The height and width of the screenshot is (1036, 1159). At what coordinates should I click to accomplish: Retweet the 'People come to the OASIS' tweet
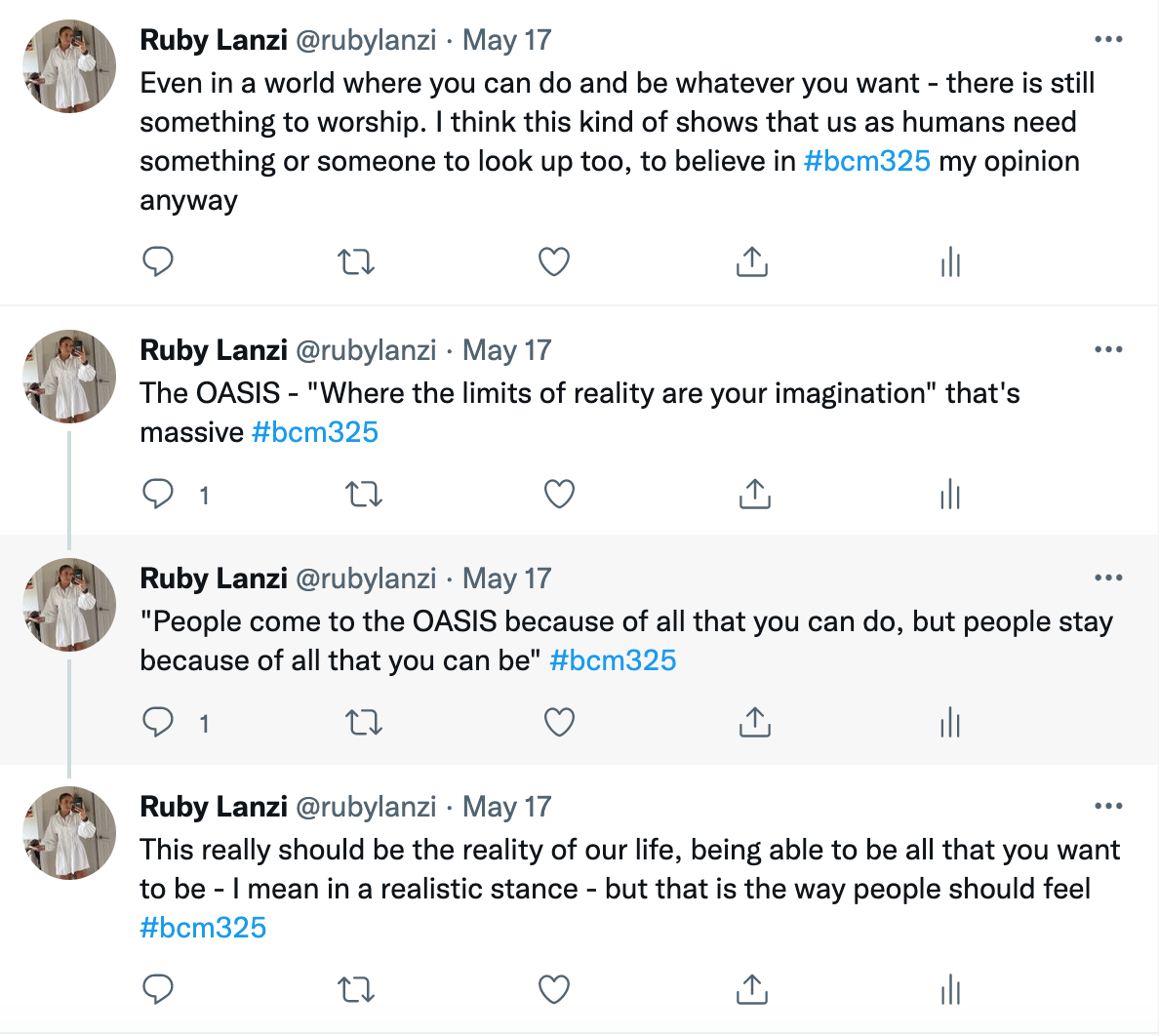click(x=364, y=723)
